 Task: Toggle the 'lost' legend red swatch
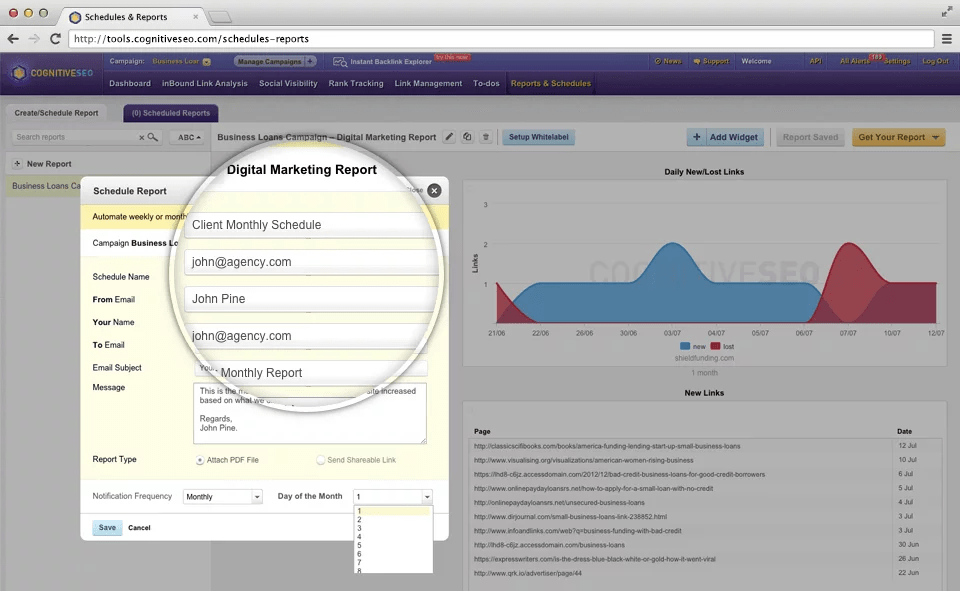(715, 346)
